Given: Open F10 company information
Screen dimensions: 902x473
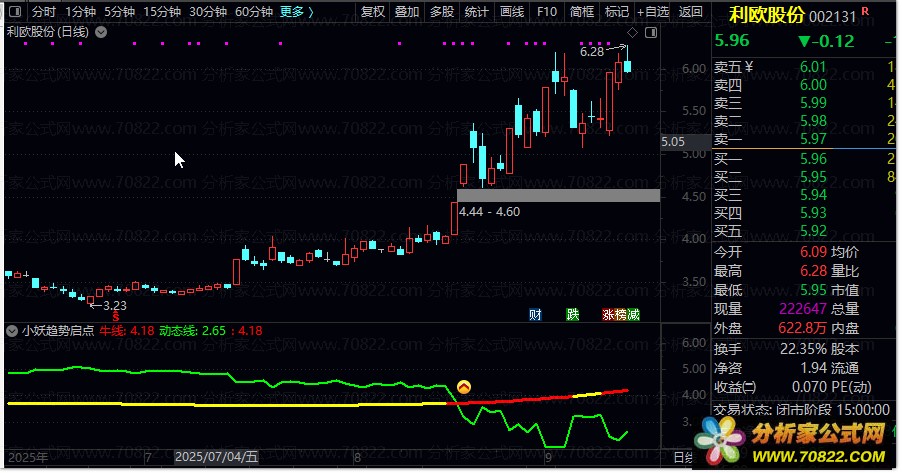Looking at the screenshot, I should click(x=546, y=12).
